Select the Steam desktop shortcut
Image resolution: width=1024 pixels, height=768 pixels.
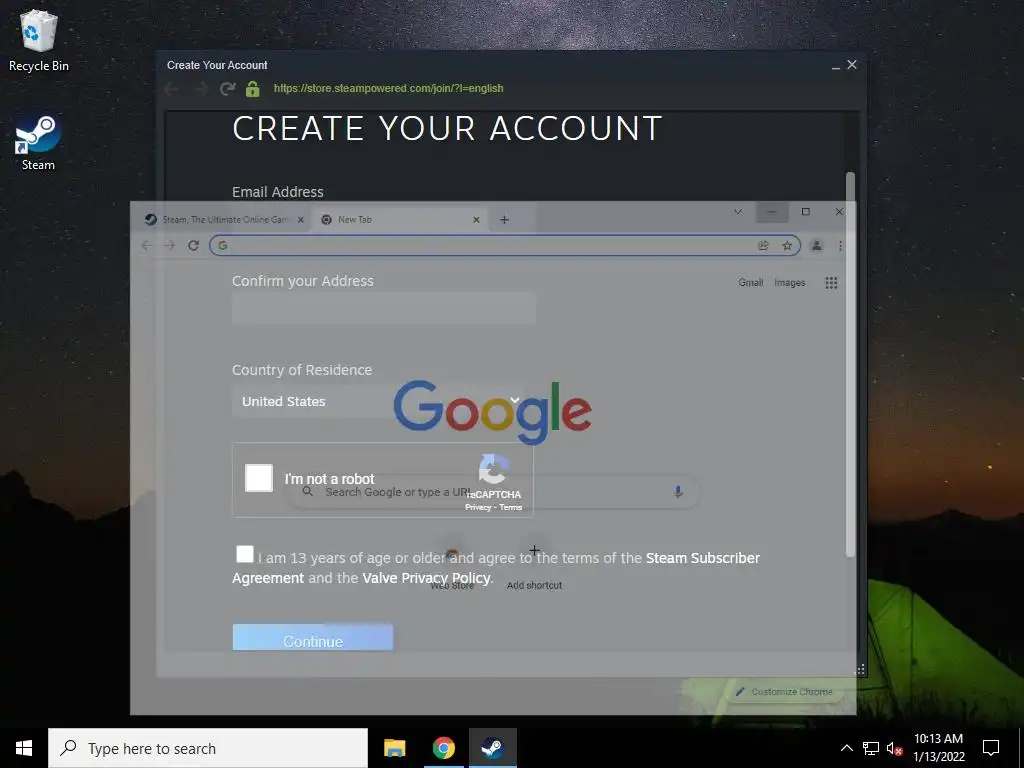[38, 143]
